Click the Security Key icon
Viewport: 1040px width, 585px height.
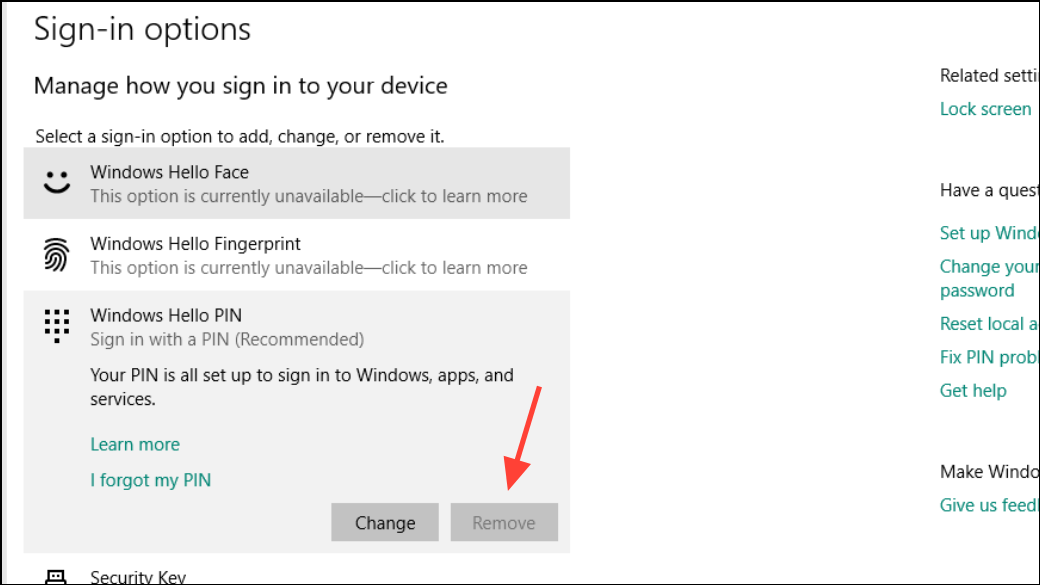click(58, 577)
